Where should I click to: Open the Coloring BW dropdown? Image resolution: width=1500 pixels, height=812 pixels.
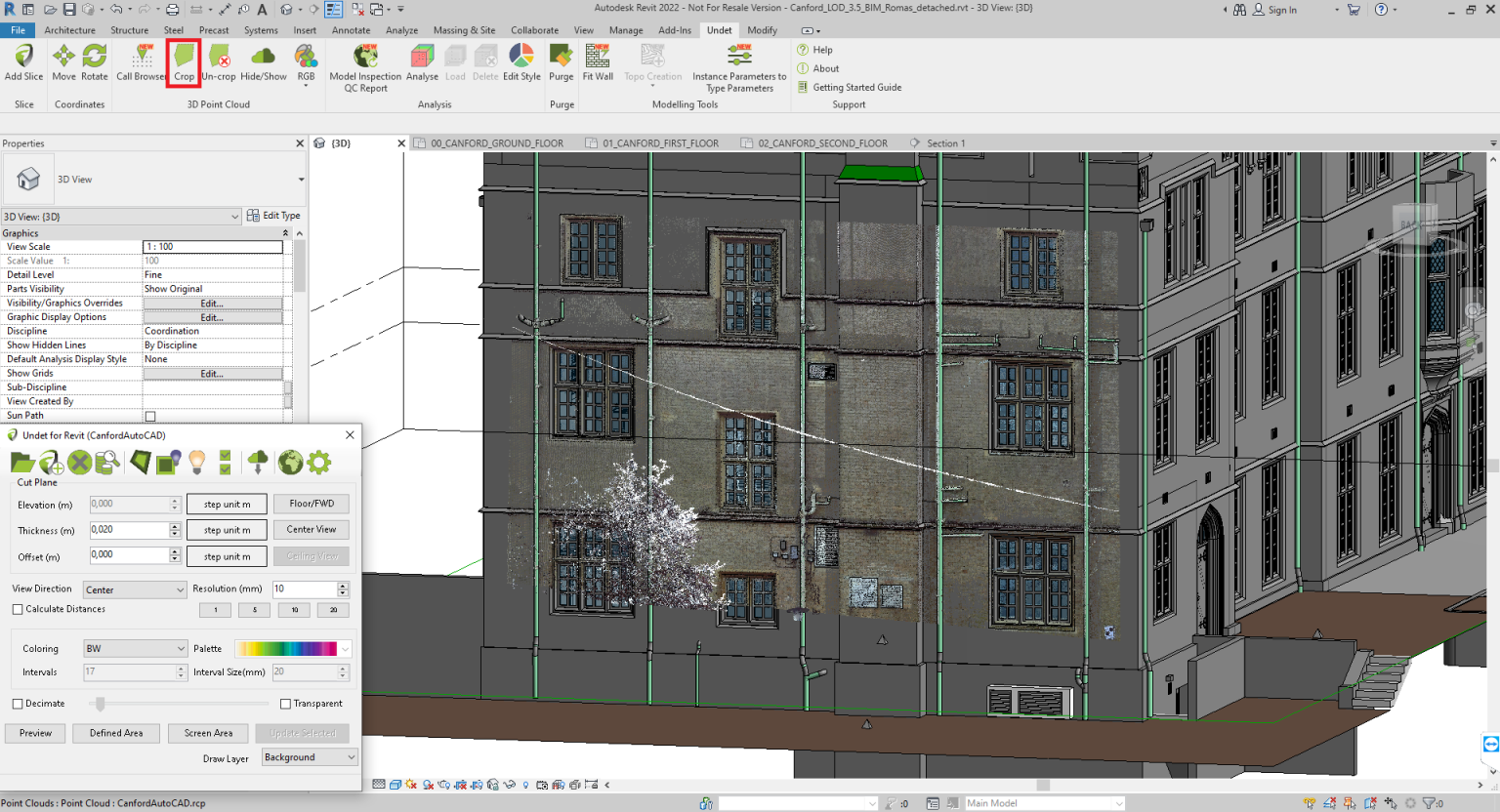coord(134,648)
